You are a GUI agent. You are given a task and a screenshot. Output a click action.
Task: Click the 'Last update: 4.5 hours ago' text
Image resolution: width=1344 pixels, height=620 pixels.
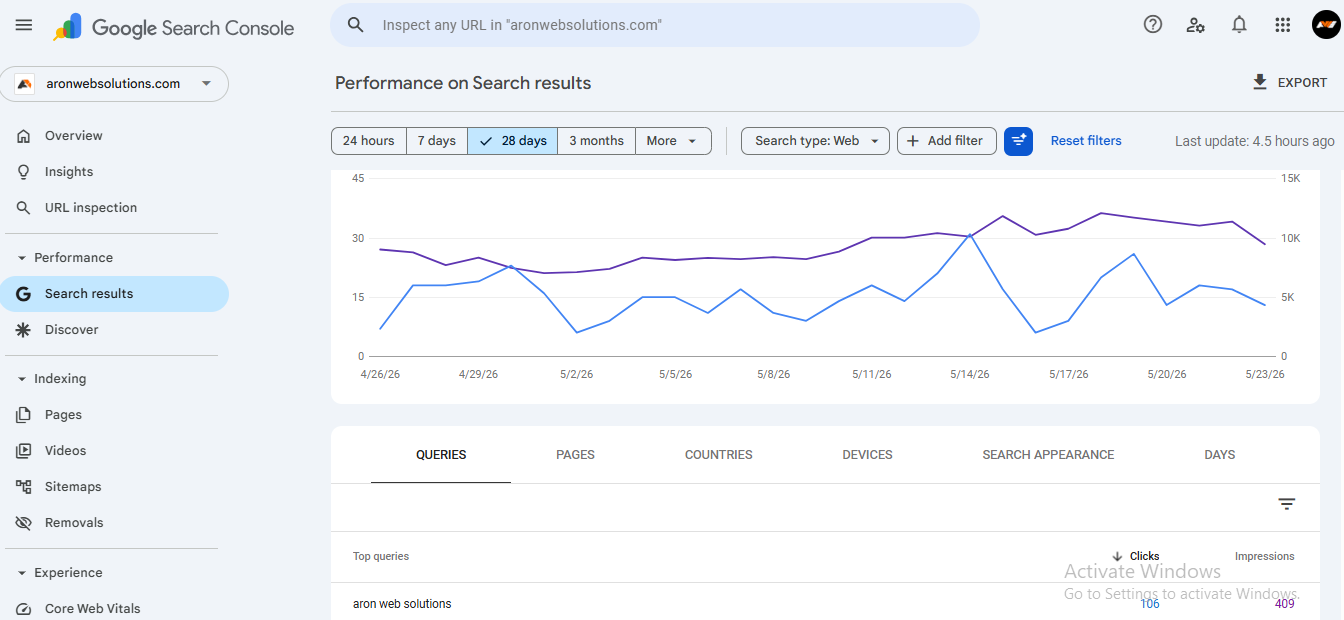point(1255,141)
